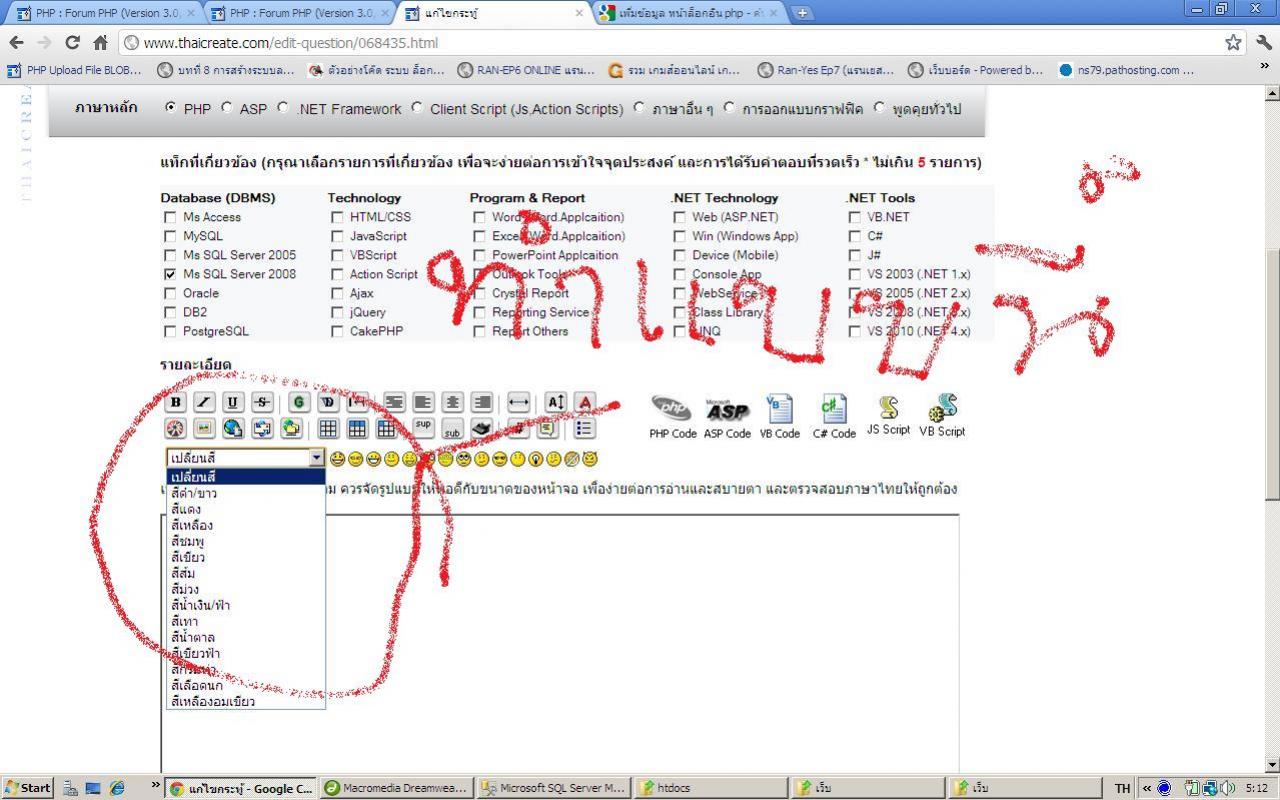Uncheck the Ms SQL Server 2008 checkbox
The height and width of the screenshot is (800, 1280).
tap(170, 274)
